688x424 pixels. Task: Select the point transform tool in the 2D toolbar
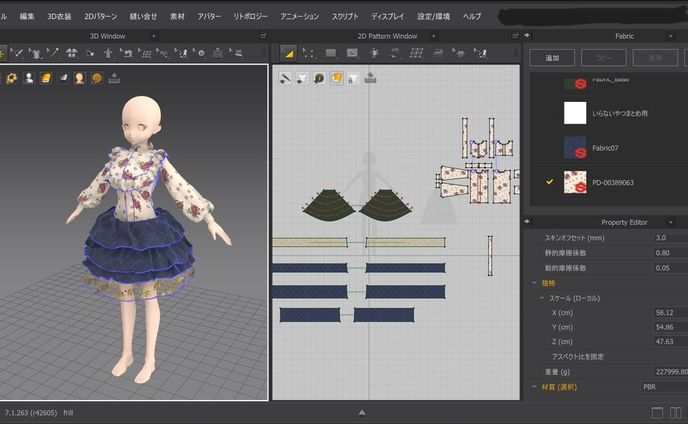308,53
